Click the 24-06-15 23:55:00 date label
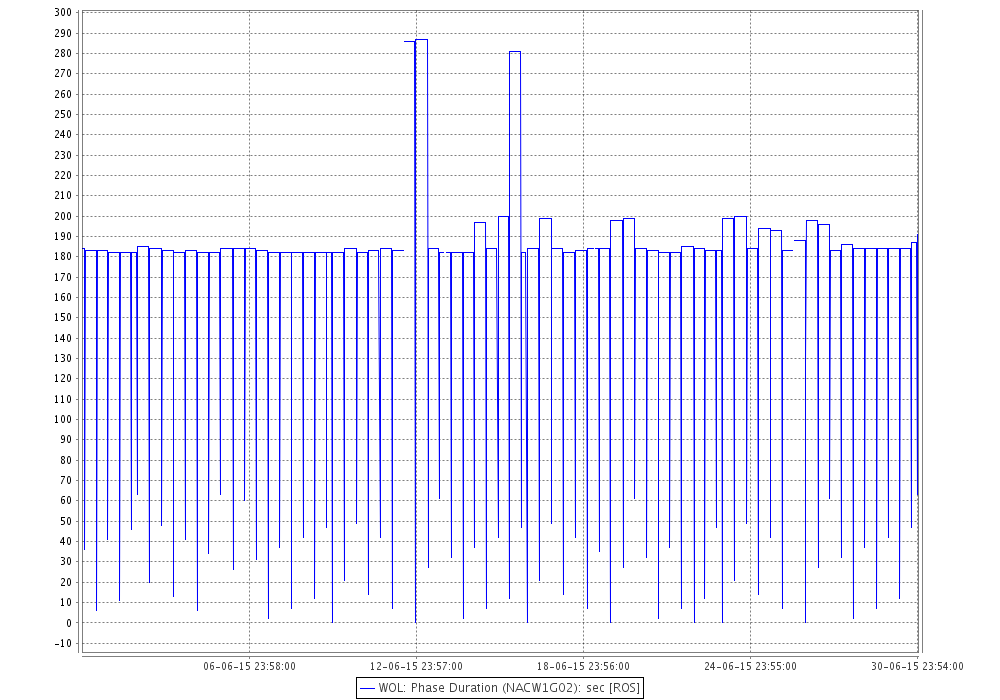1000x700 pixels. [750, 666]
